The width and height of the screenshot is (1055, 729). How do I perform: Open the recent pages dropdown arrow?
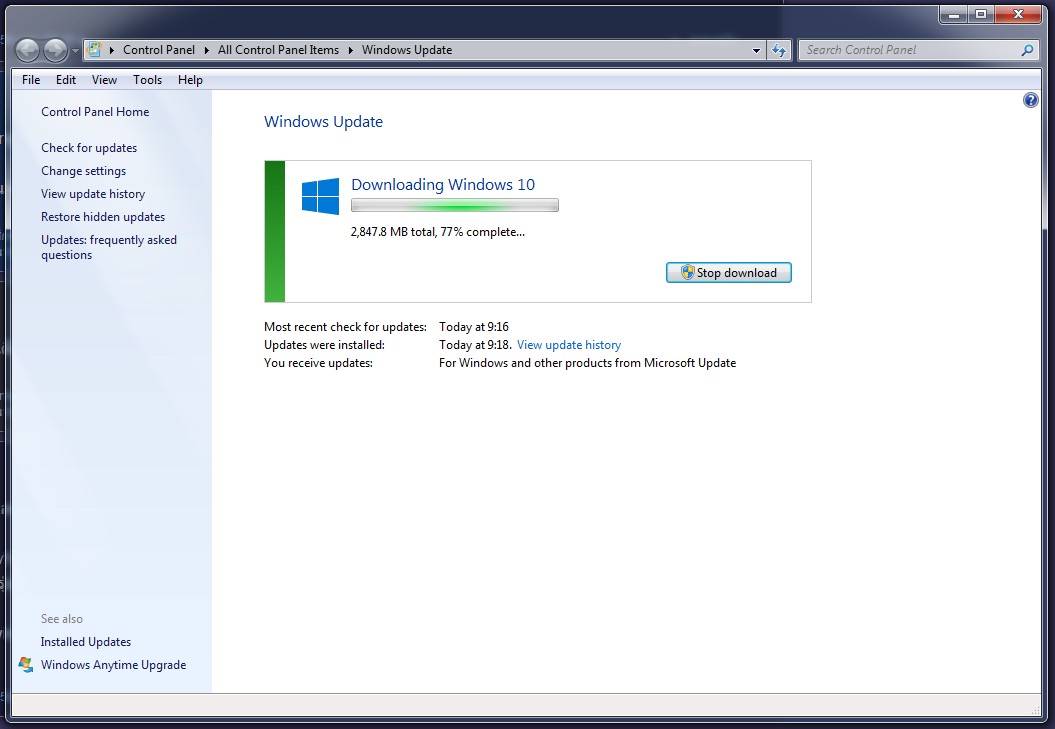(75, 50)
